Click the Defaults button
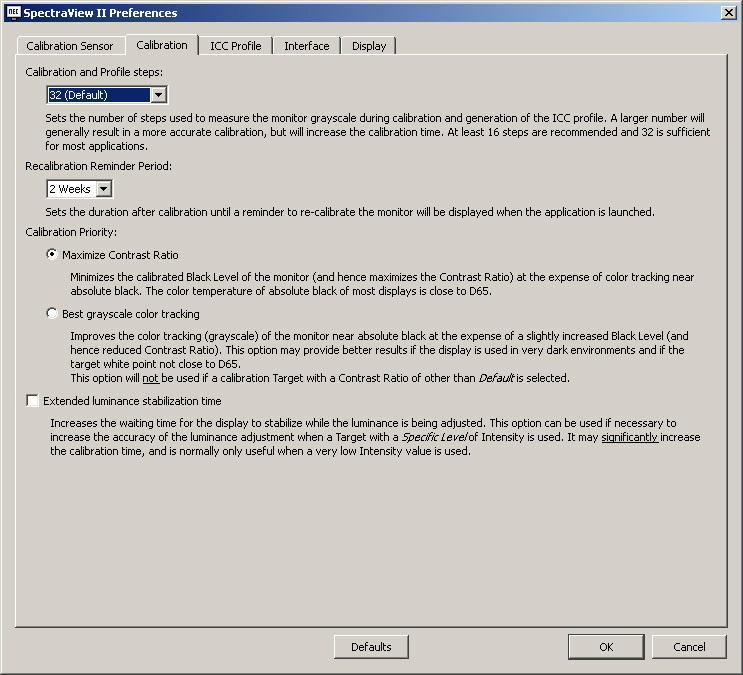This screenshot has width=743, height=675. click(x=371, y=647)
